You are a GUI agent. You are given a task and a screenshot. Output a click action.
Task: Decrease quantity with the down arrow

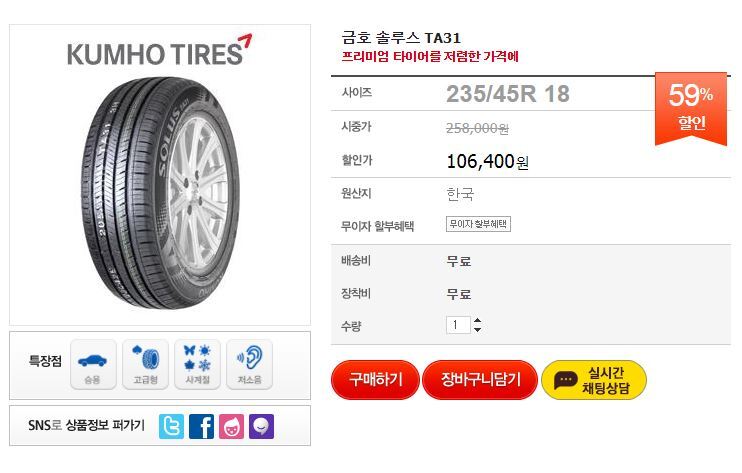(477, 329)
